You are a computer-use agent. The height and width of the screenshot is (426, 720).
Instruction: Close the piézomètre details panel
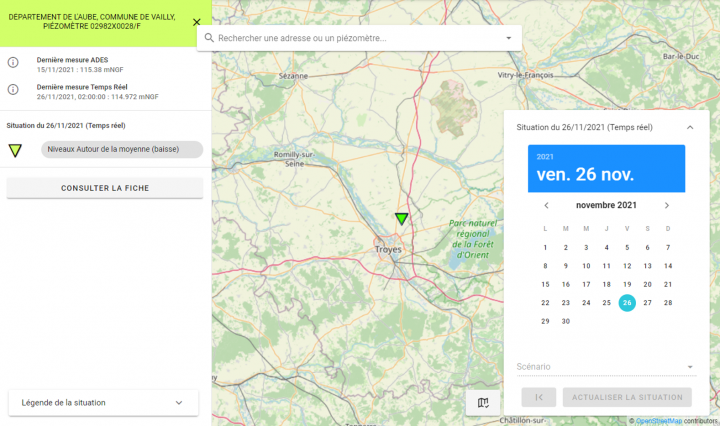196,22
